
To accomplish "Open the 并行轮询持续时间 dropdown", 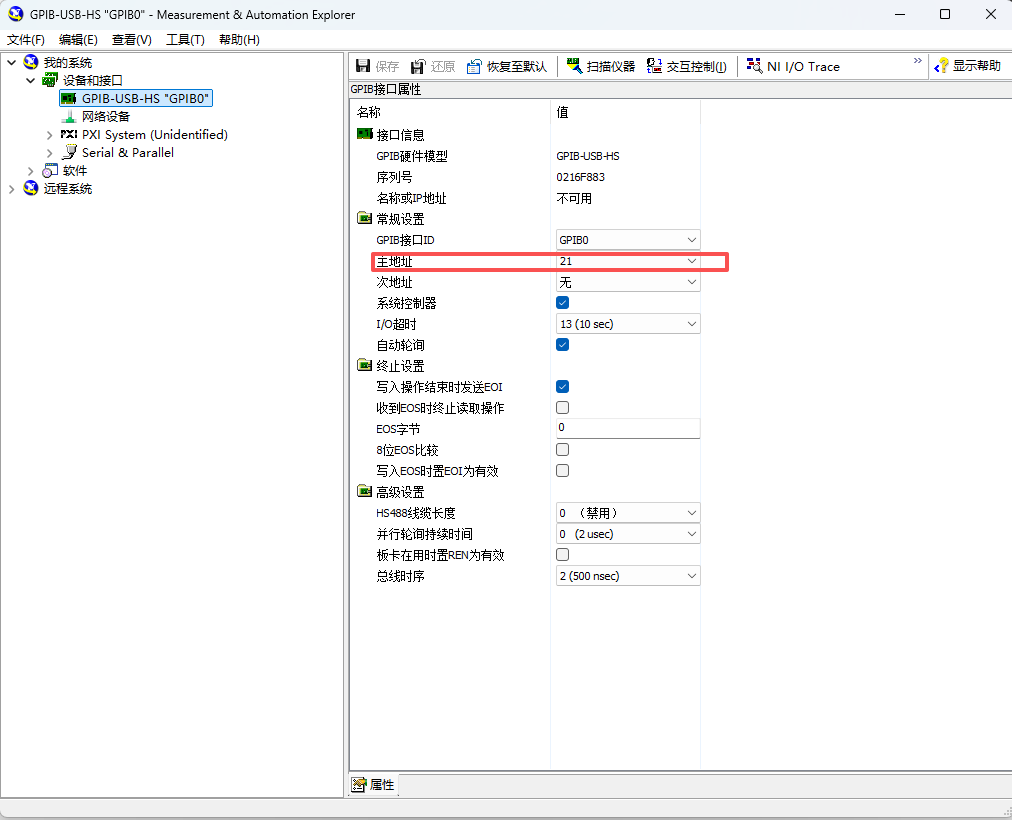I will [x=628, y=534].
